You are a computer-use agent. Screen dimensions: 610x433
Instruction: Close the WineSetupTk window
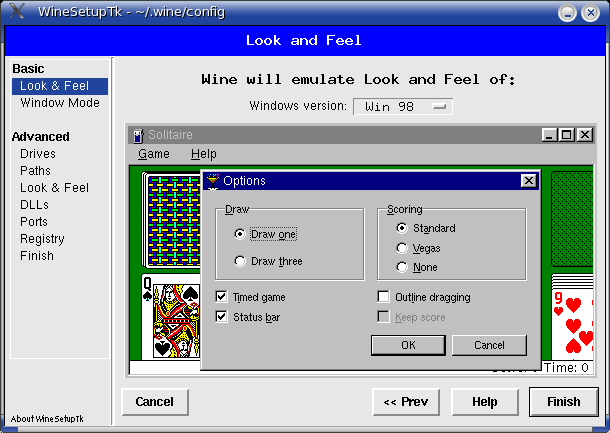(590, 13)
